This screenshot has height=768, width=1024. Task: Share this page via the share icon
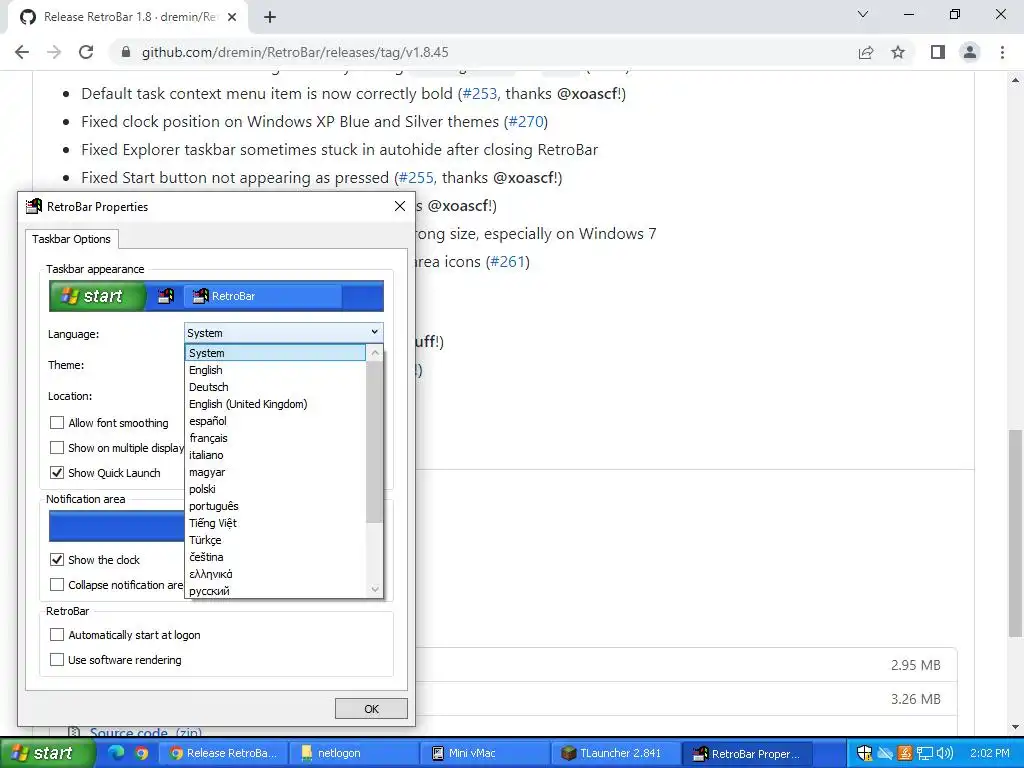866,52
